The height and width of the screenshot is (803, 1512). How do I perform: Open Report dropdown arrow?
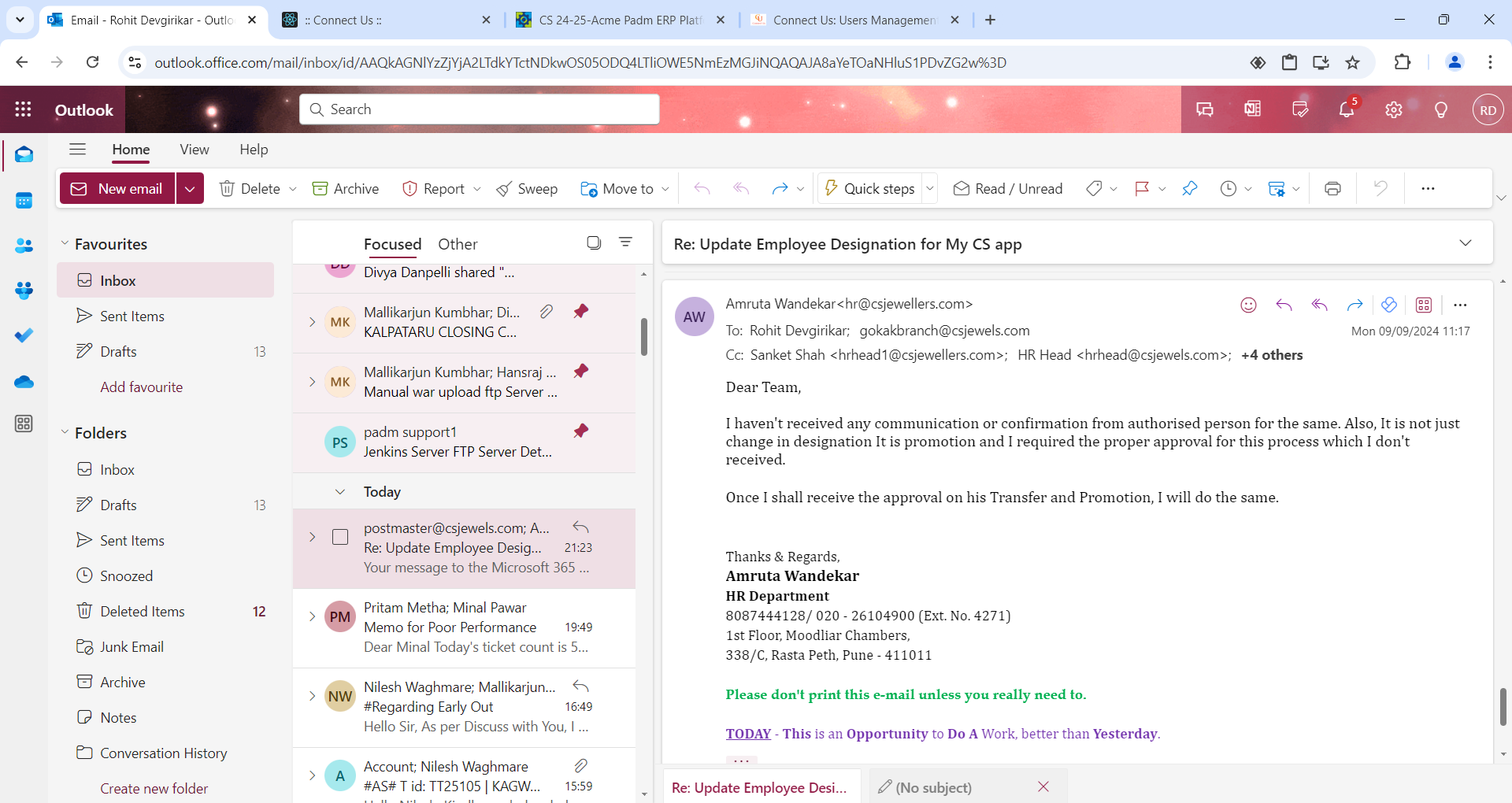[x=476, y=189]
